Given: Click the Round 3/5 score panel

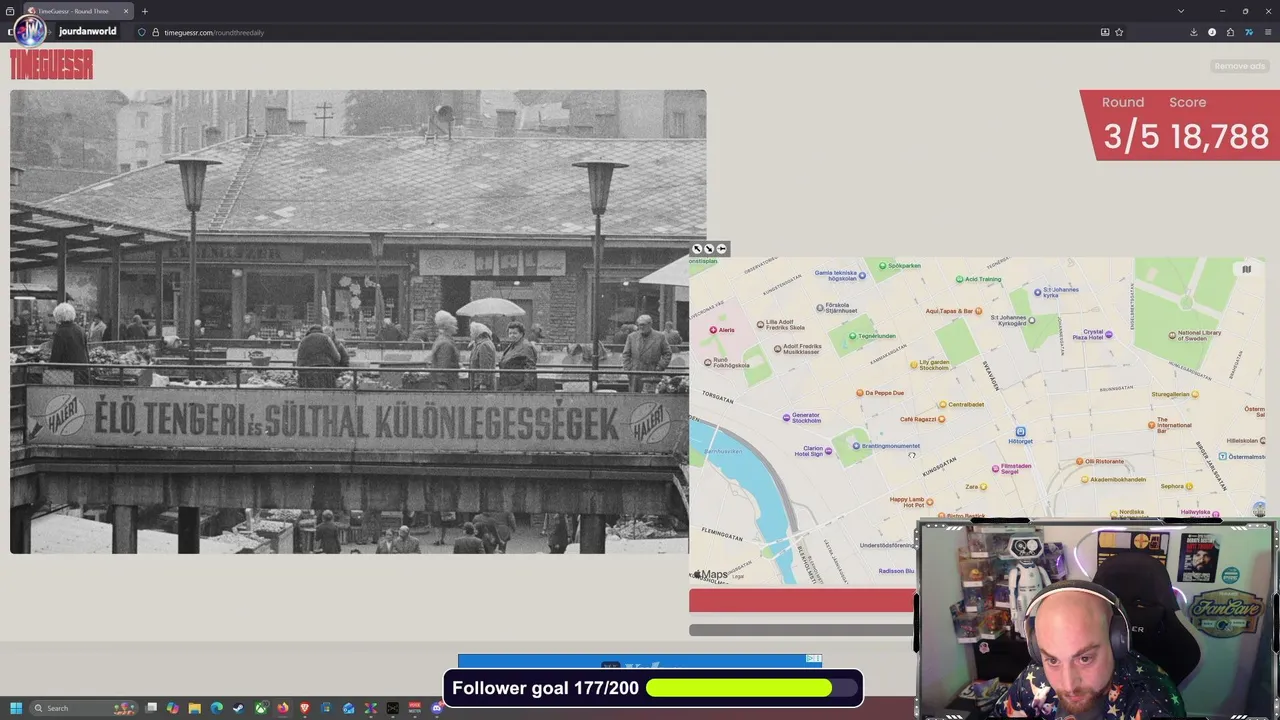Looking at the screenshot, I should point(1179,125).
